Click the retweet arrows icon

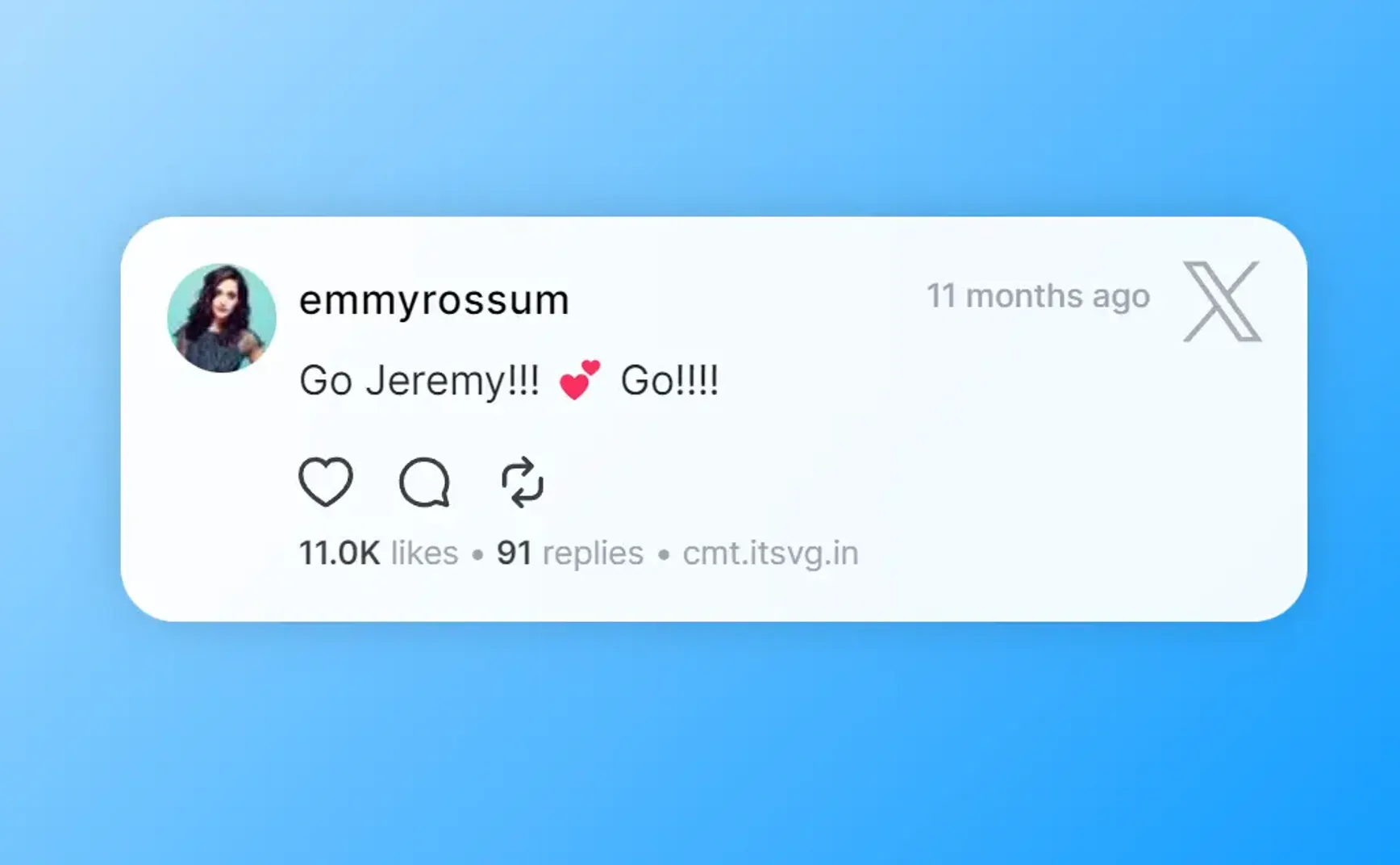coord(523,483)
